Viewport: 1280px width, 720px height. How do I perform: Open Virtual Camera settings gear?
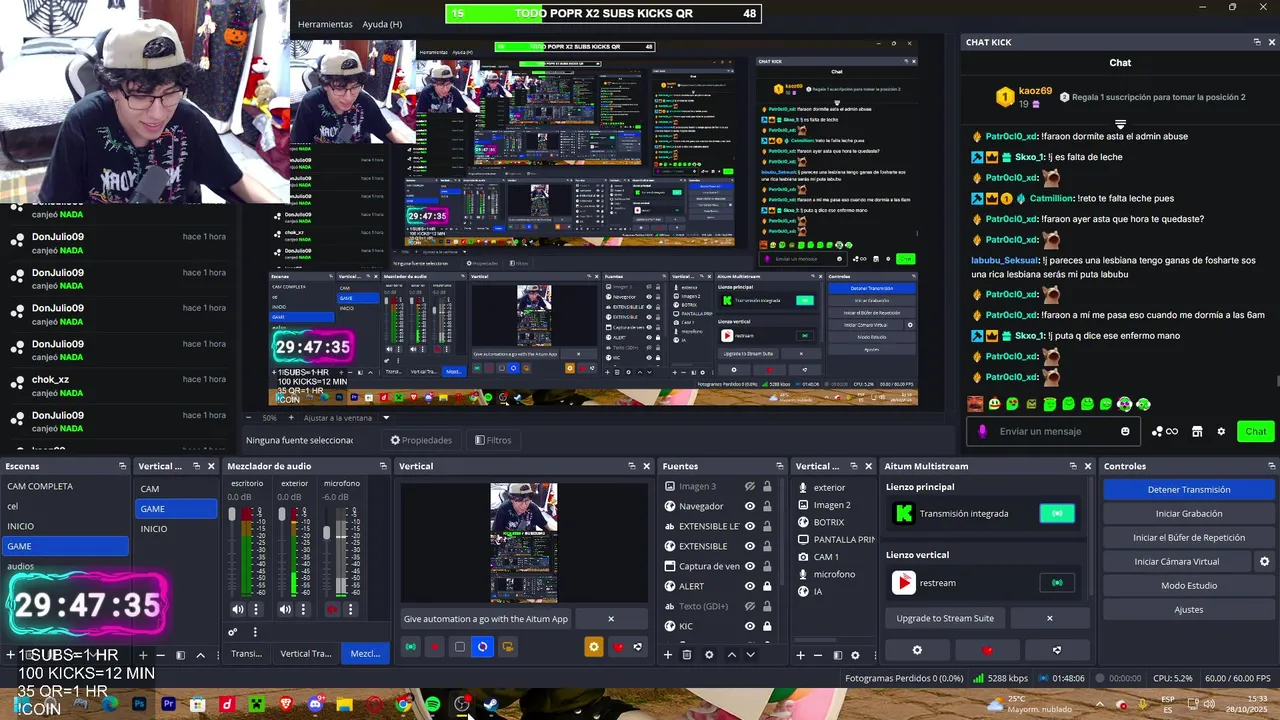click(x=1264, y=562)
